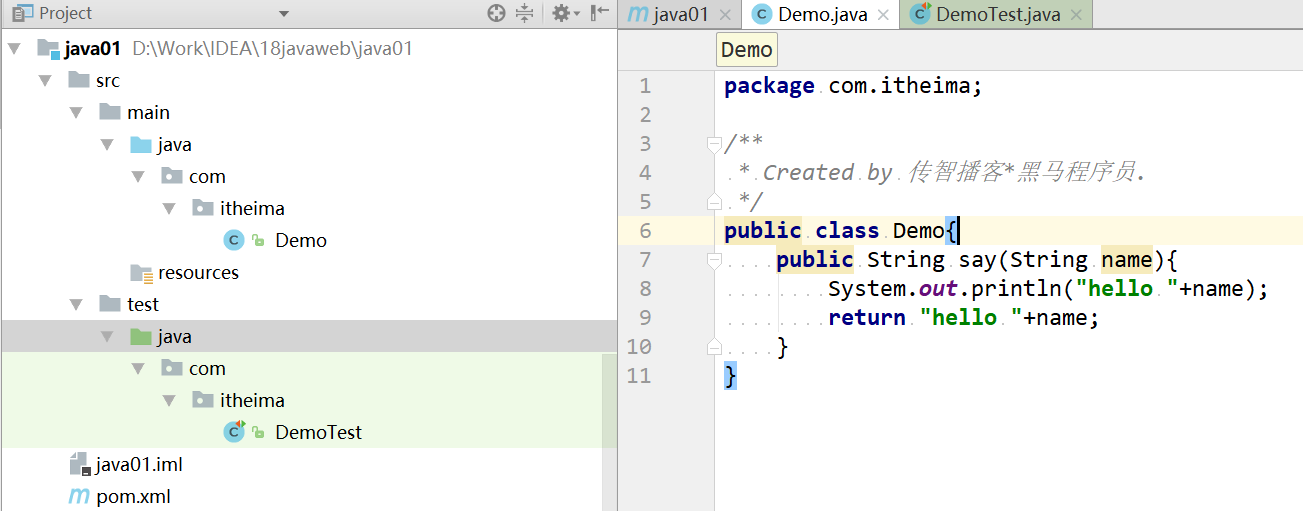1303x511 pixels.
Task: Click the java01 module icon
Action: point(48,48)
